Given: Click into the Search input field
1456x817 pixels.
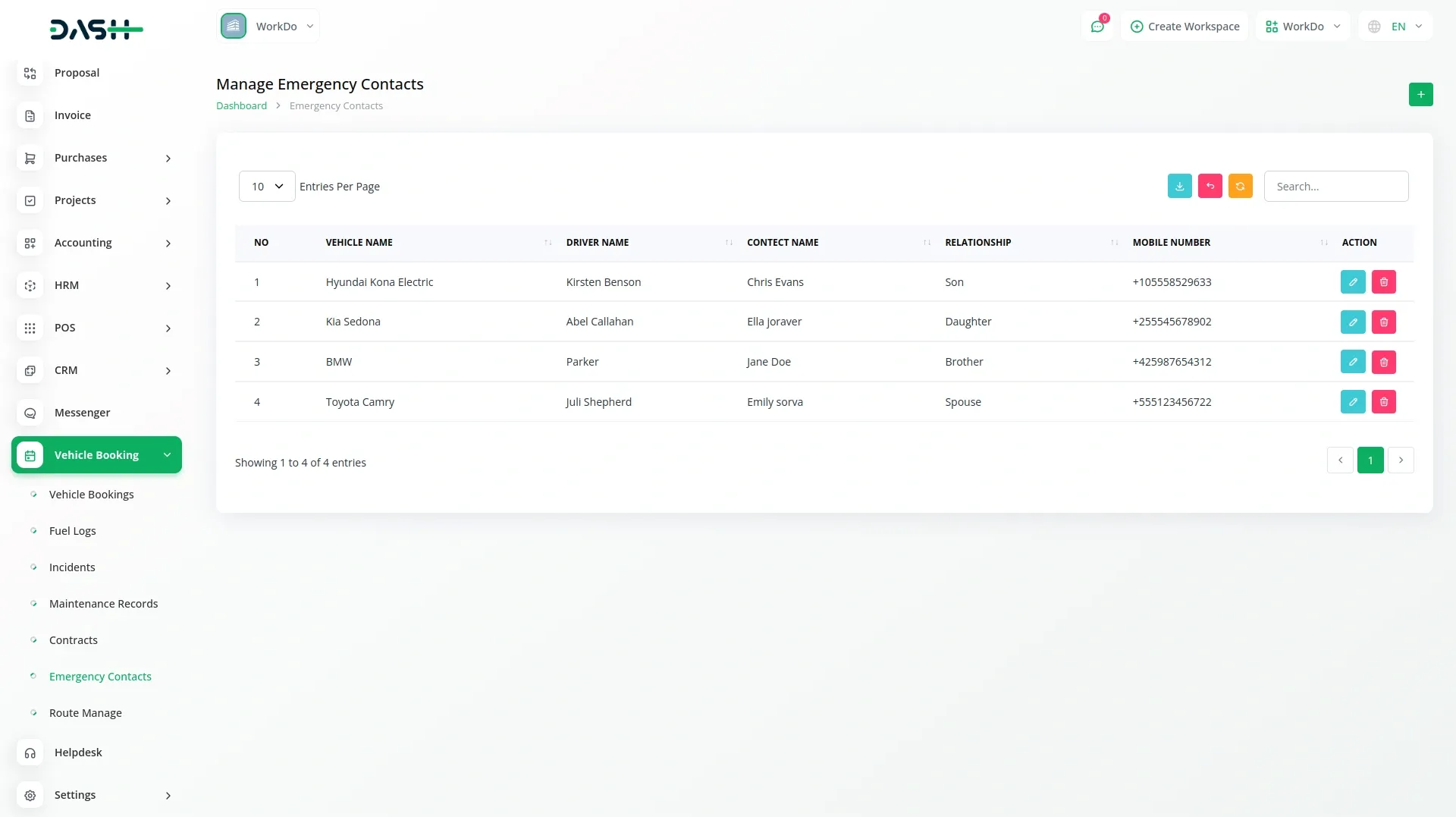Looking at the screenshot, I should point(1335,187).
